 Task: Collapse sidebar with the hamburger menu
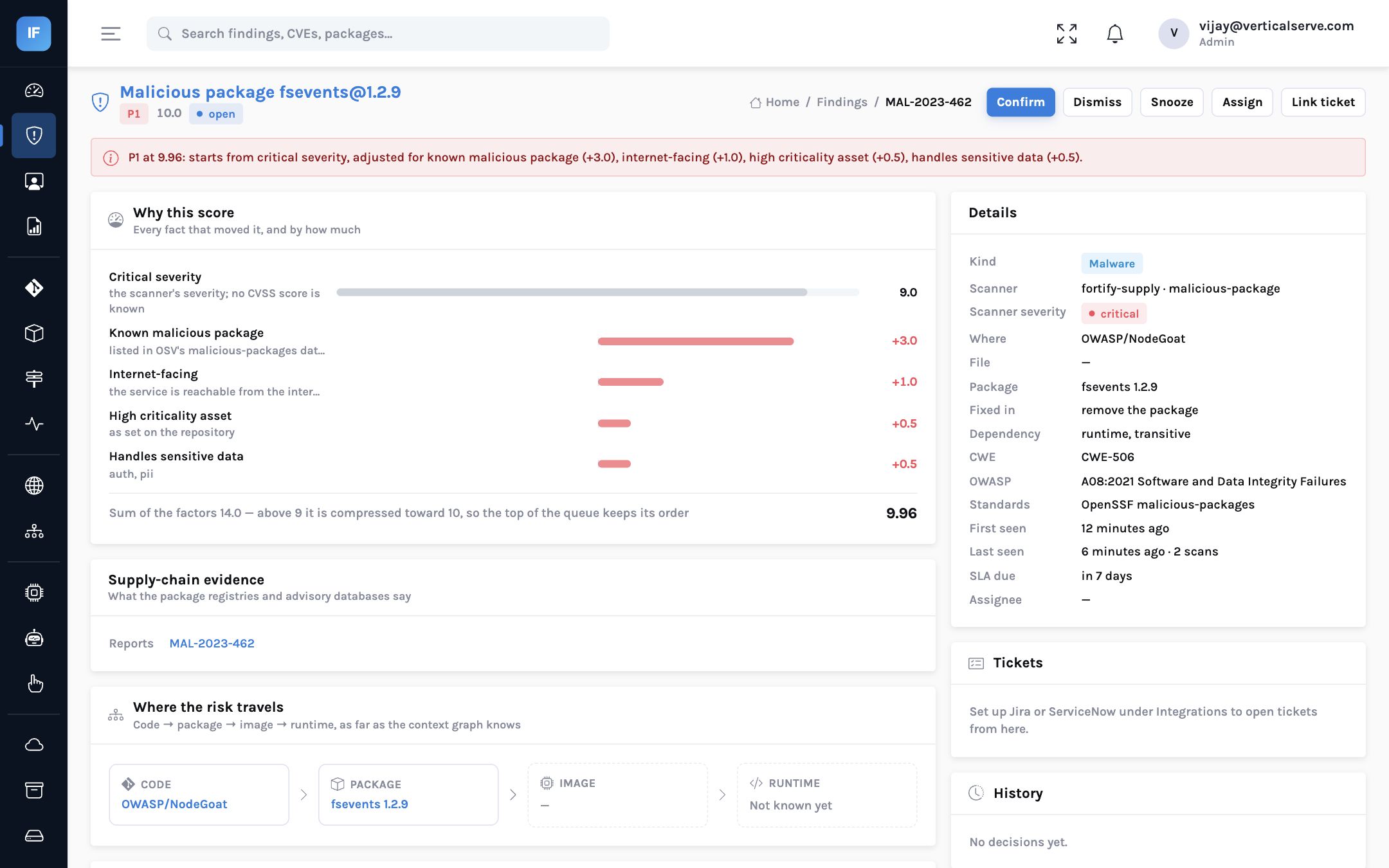[111, 33]
